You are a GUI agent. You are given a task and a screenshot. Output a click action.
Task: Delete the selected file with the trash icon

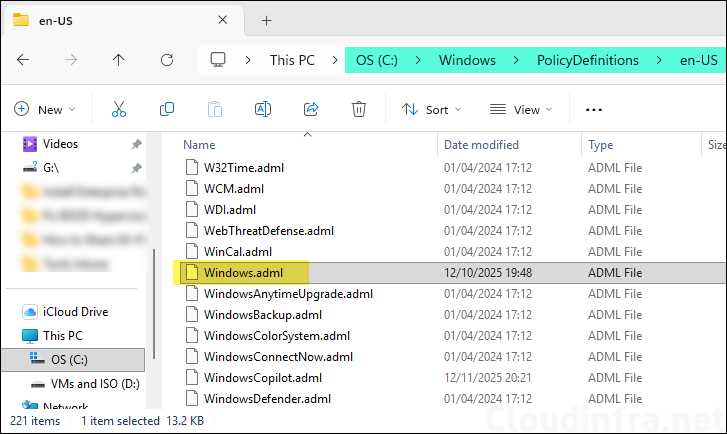click(x=359, y=109)
